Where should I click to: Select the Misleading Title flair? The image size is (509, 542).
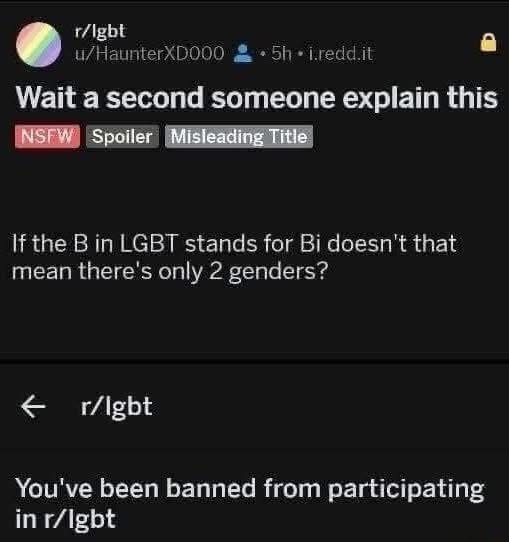239,136
